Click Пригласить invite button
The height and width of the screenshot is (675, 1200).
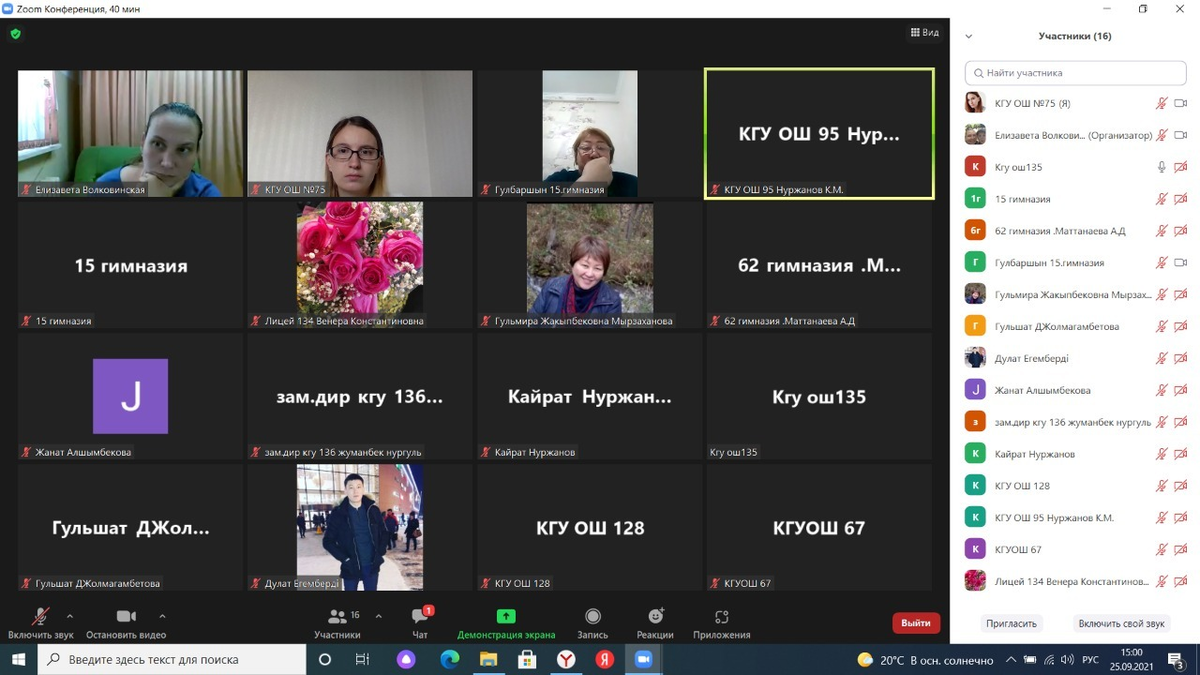(1011, 623)
